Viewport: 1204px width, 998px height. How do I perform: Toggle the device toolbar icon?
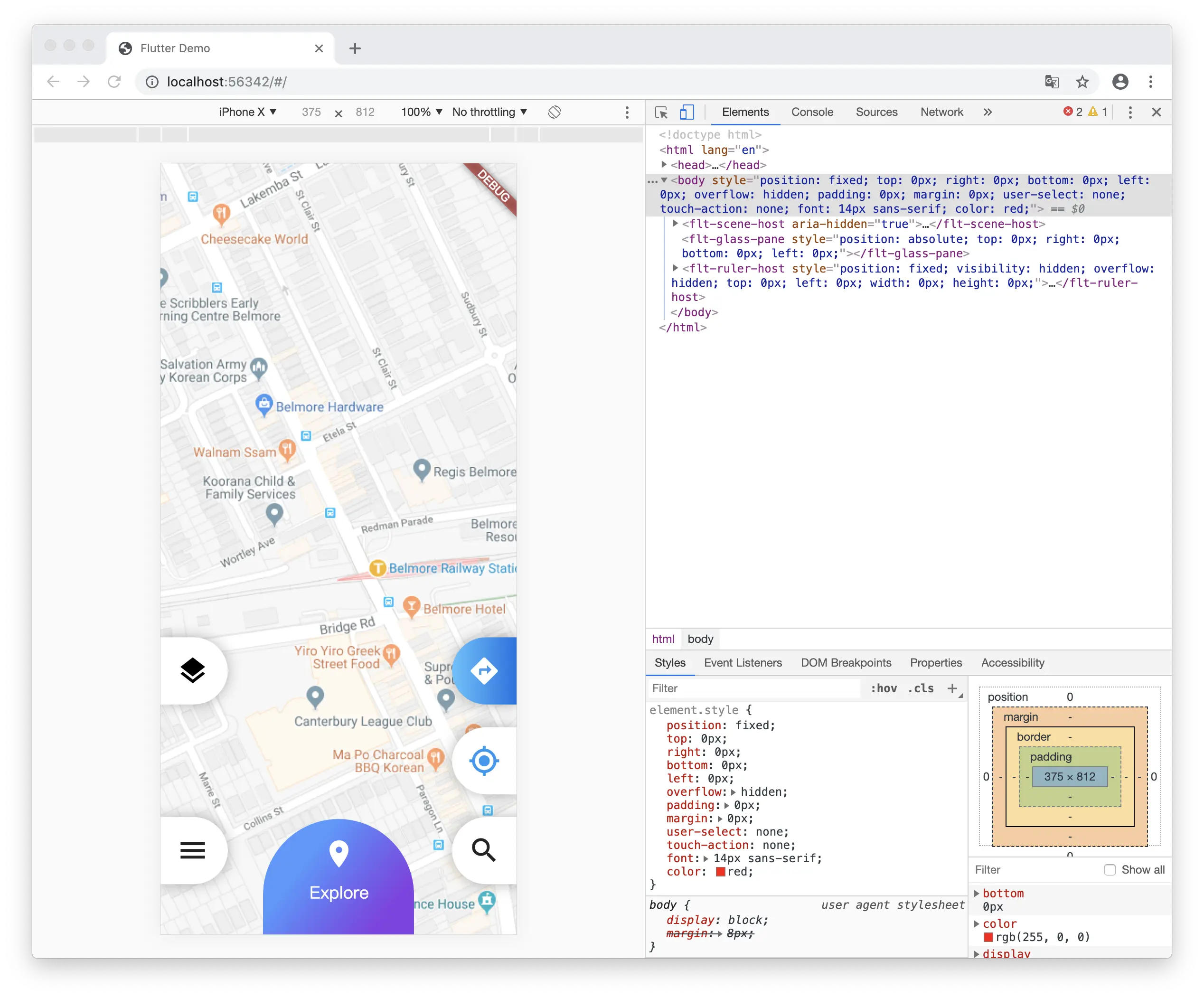(x=687, y=113)
